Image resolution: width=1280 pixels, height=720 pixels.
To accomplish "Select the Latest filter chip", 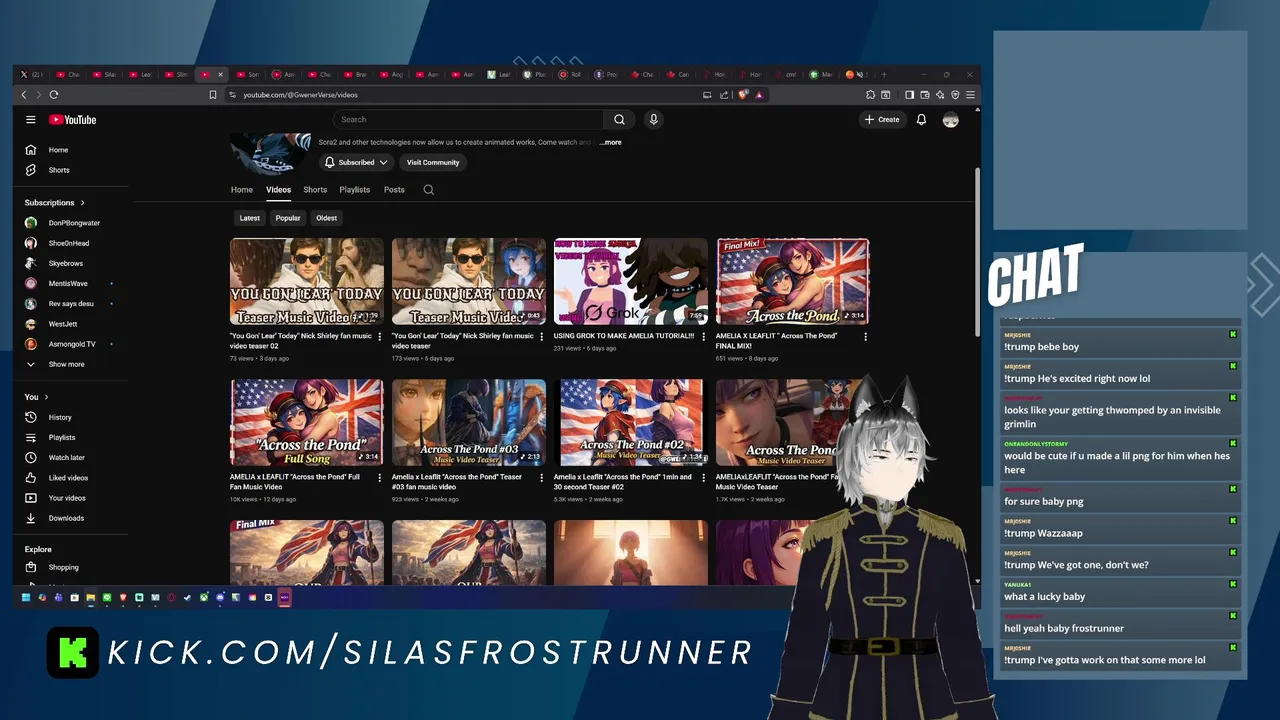I will [x=250, y=218].
